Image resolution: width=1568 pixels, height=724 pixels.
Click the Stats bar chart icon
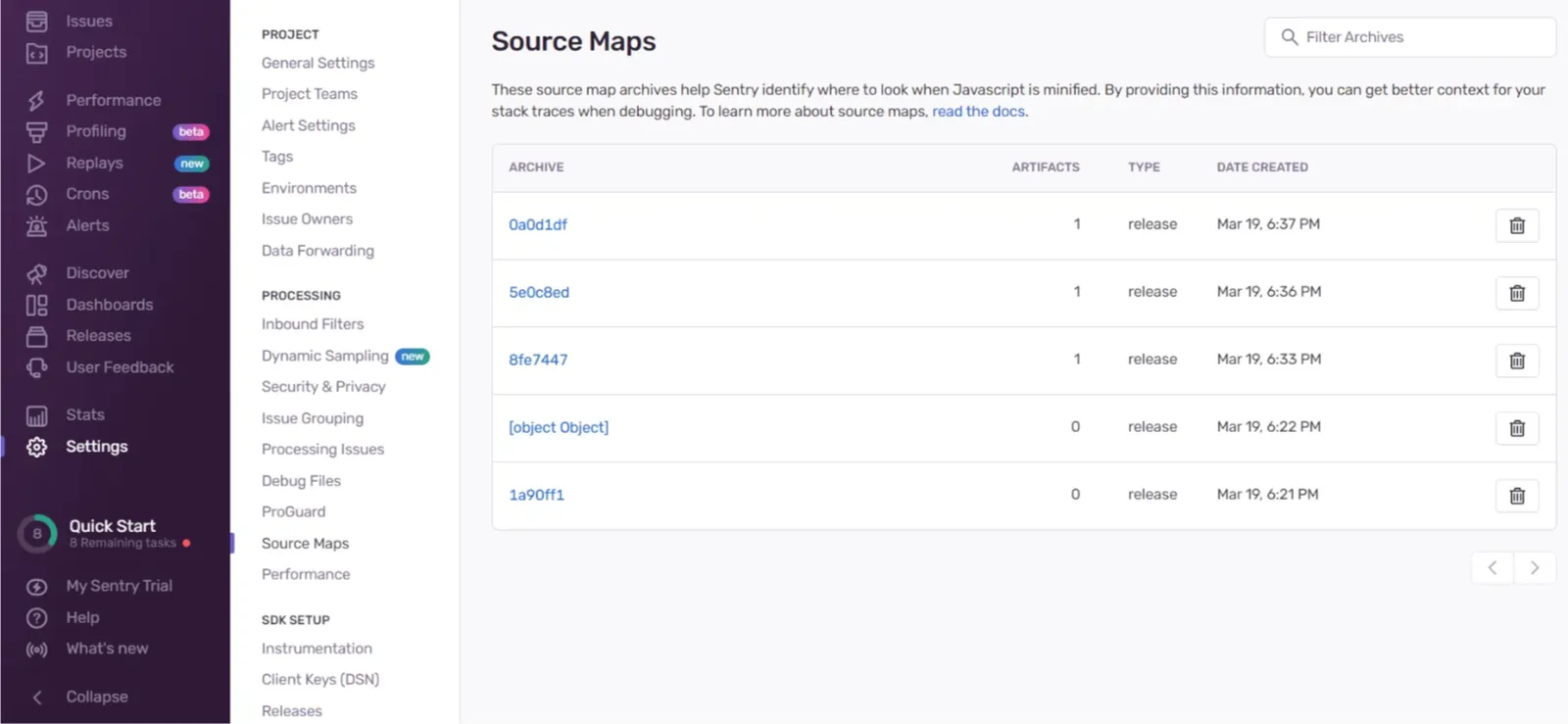coord(36,415)
